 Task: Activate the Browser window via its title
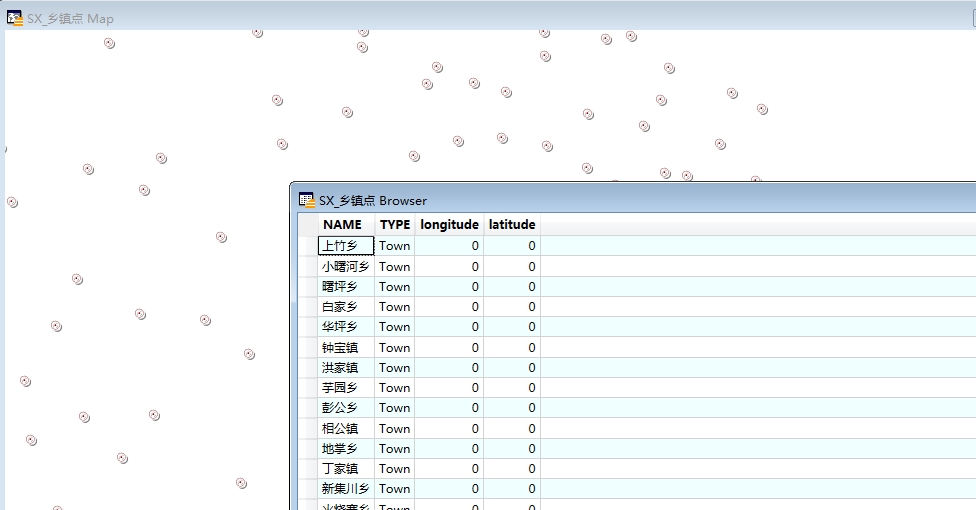coord(372,200)
